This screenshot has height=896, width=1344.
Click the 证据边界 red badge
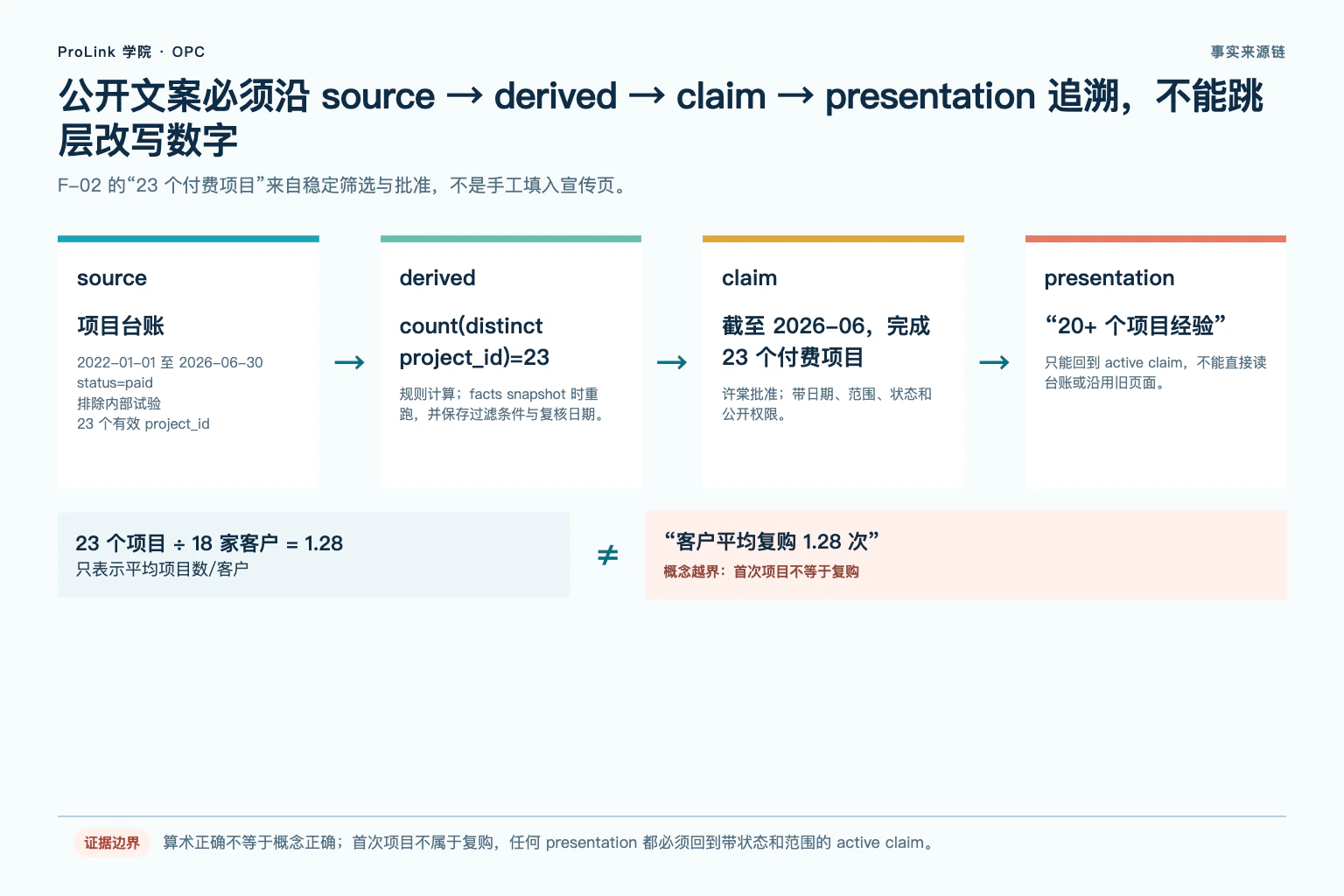point(112,843)
